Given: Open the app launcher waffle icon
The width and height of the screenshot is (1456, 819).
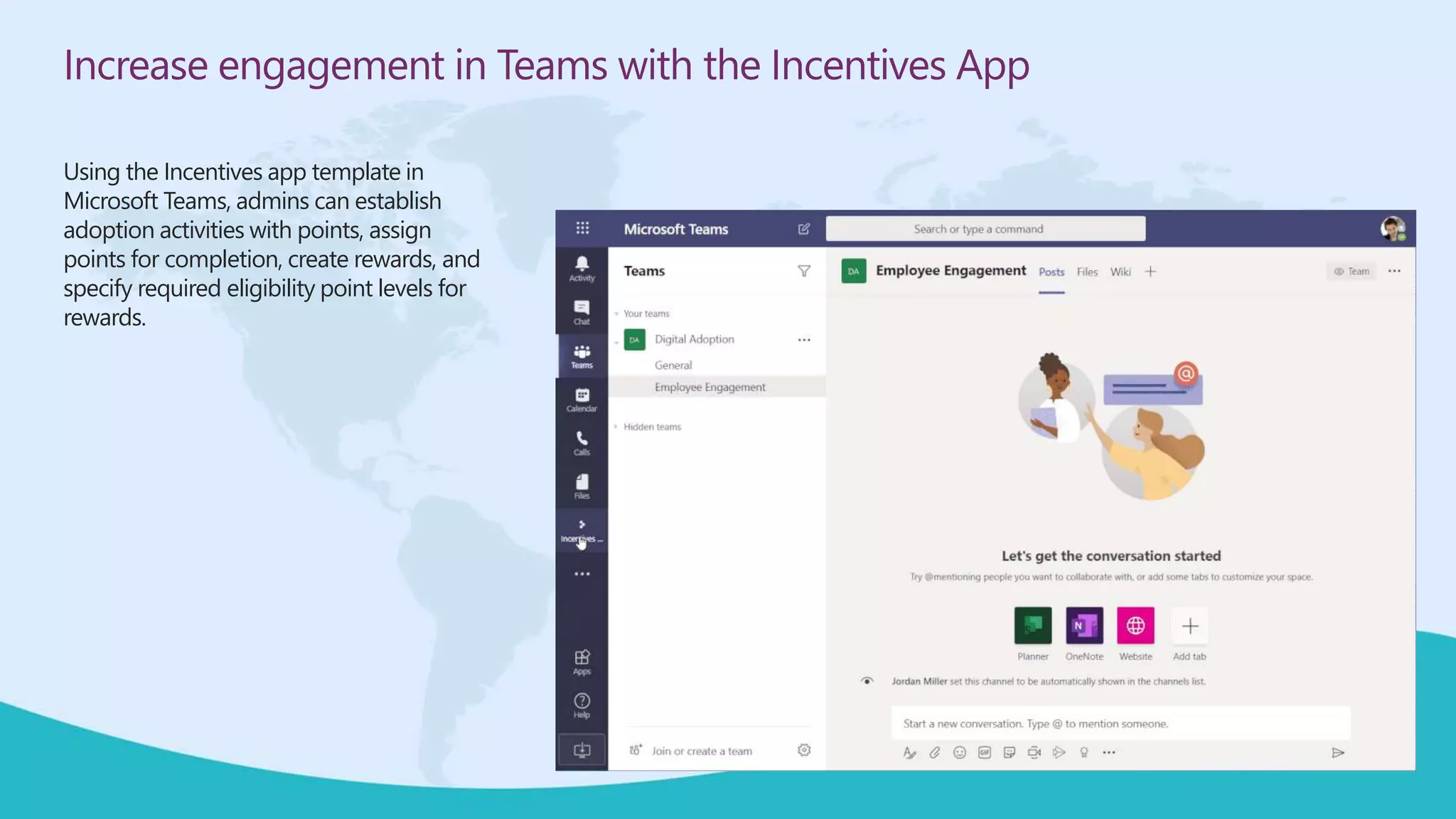Looking at the screenshot, I should [582, 228].
